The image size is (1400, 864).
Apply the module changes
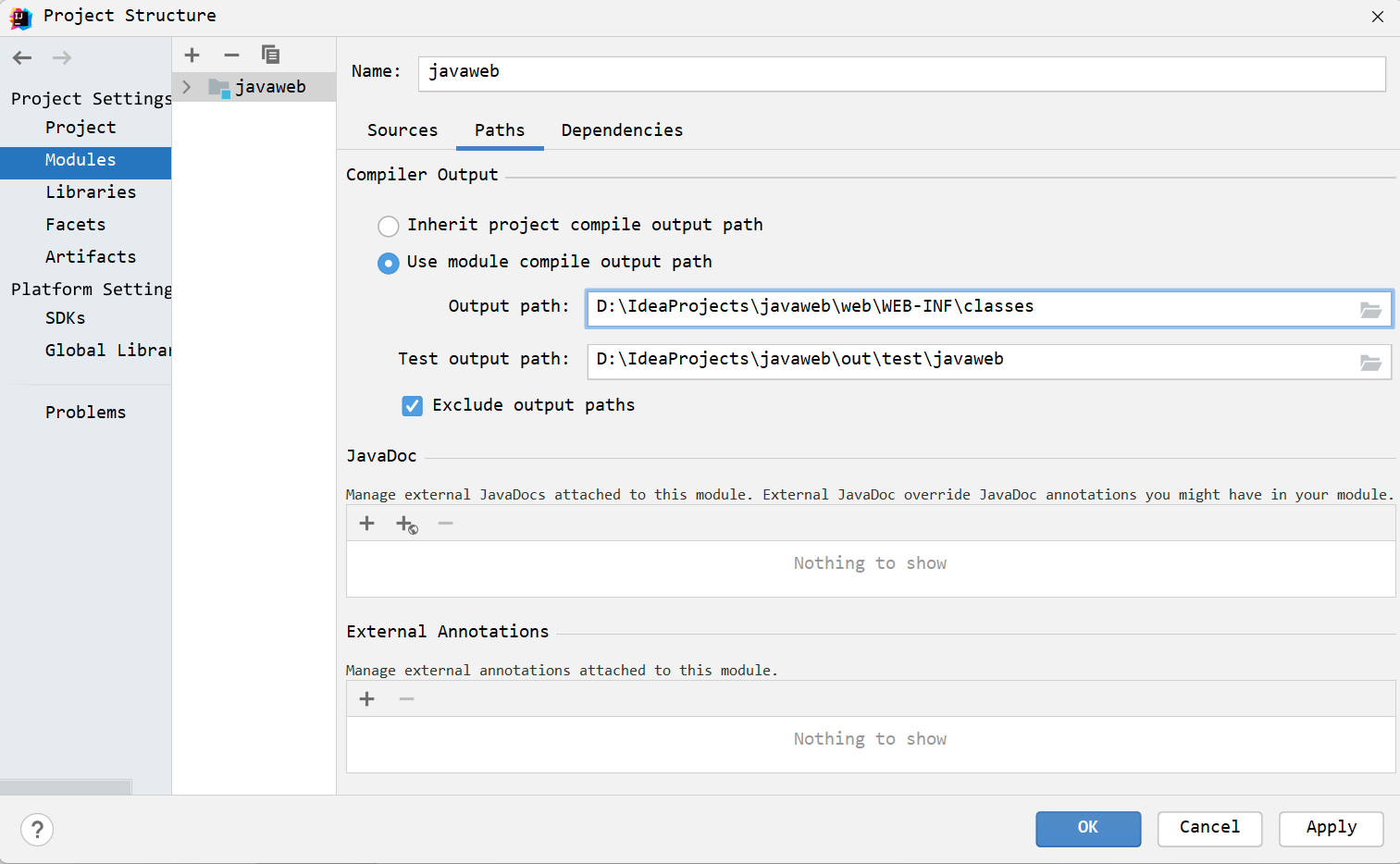[1331, 829]
